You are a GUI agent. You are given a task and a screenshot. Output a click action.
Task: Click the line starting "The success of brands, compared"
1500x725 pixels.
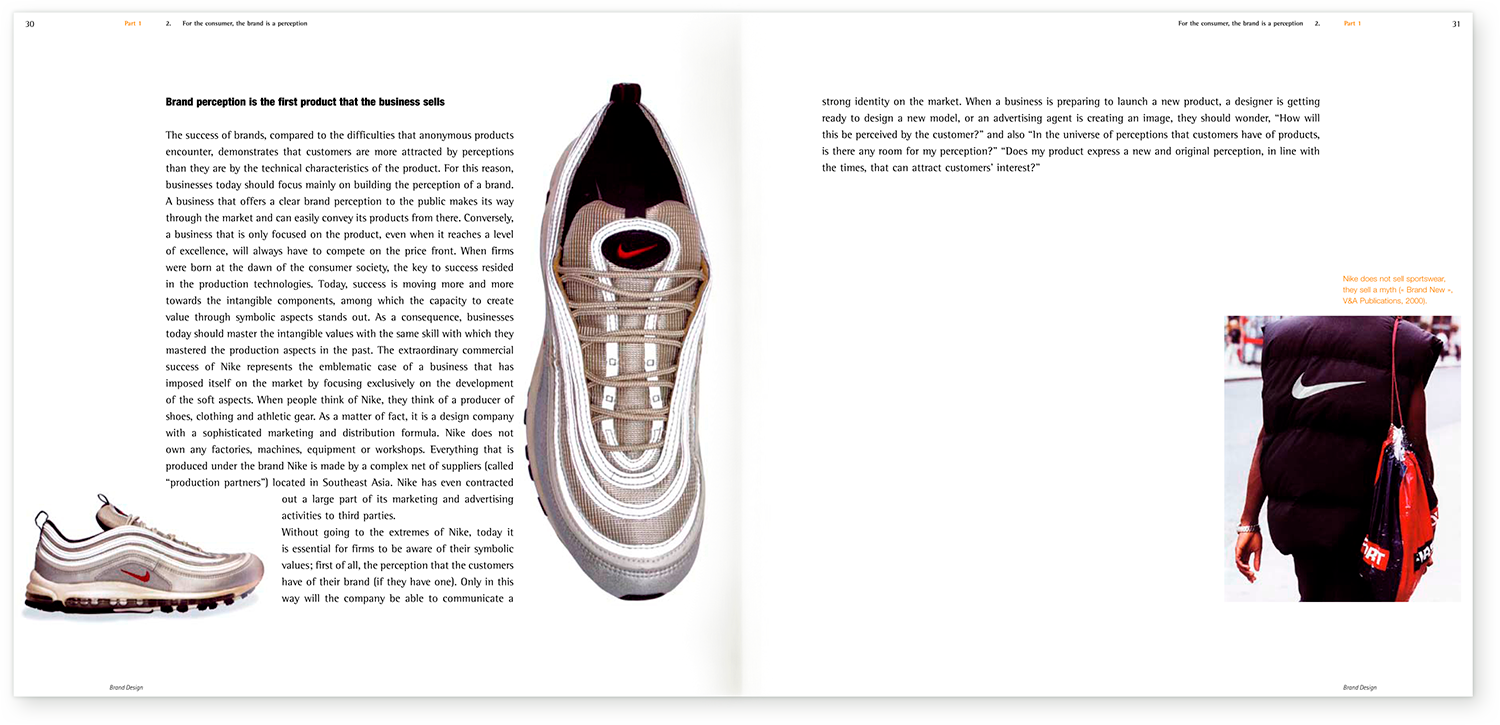pyautogui.click(x=339, y=135)
